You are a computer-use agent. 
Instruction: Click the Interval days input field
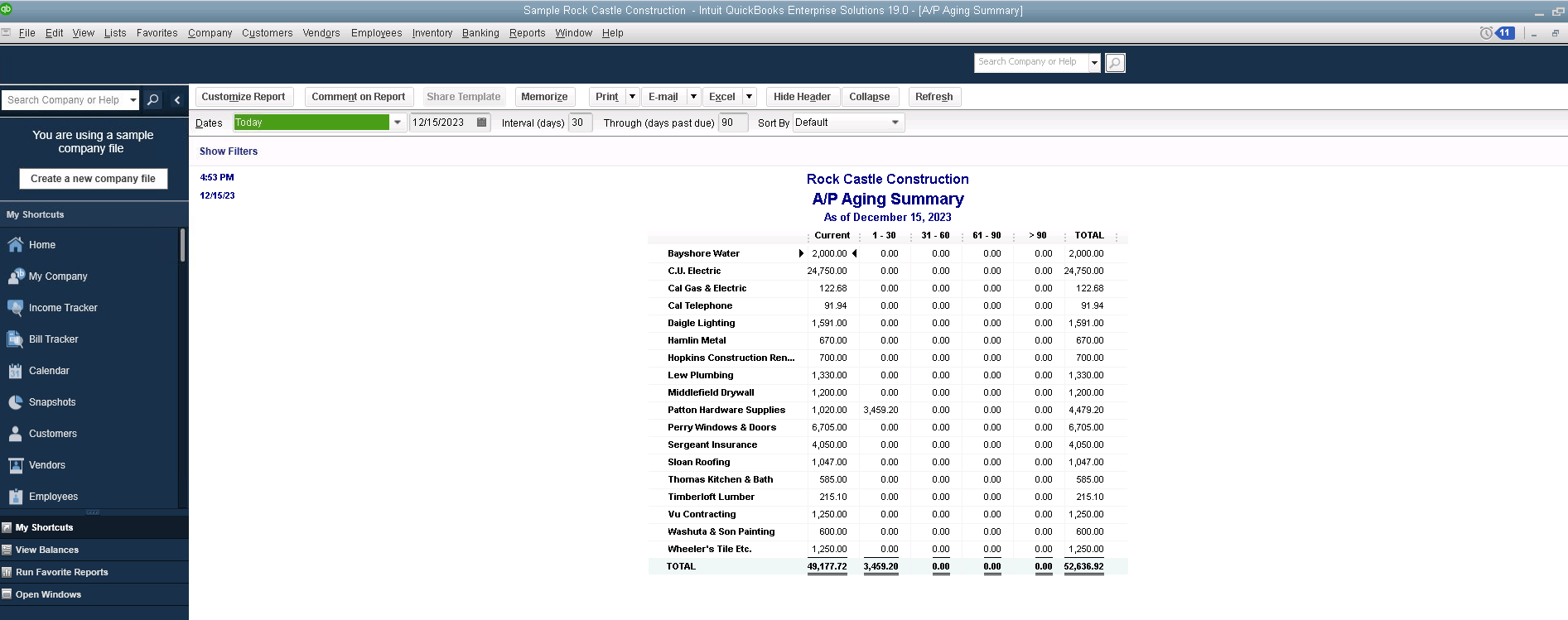[579, 123]
